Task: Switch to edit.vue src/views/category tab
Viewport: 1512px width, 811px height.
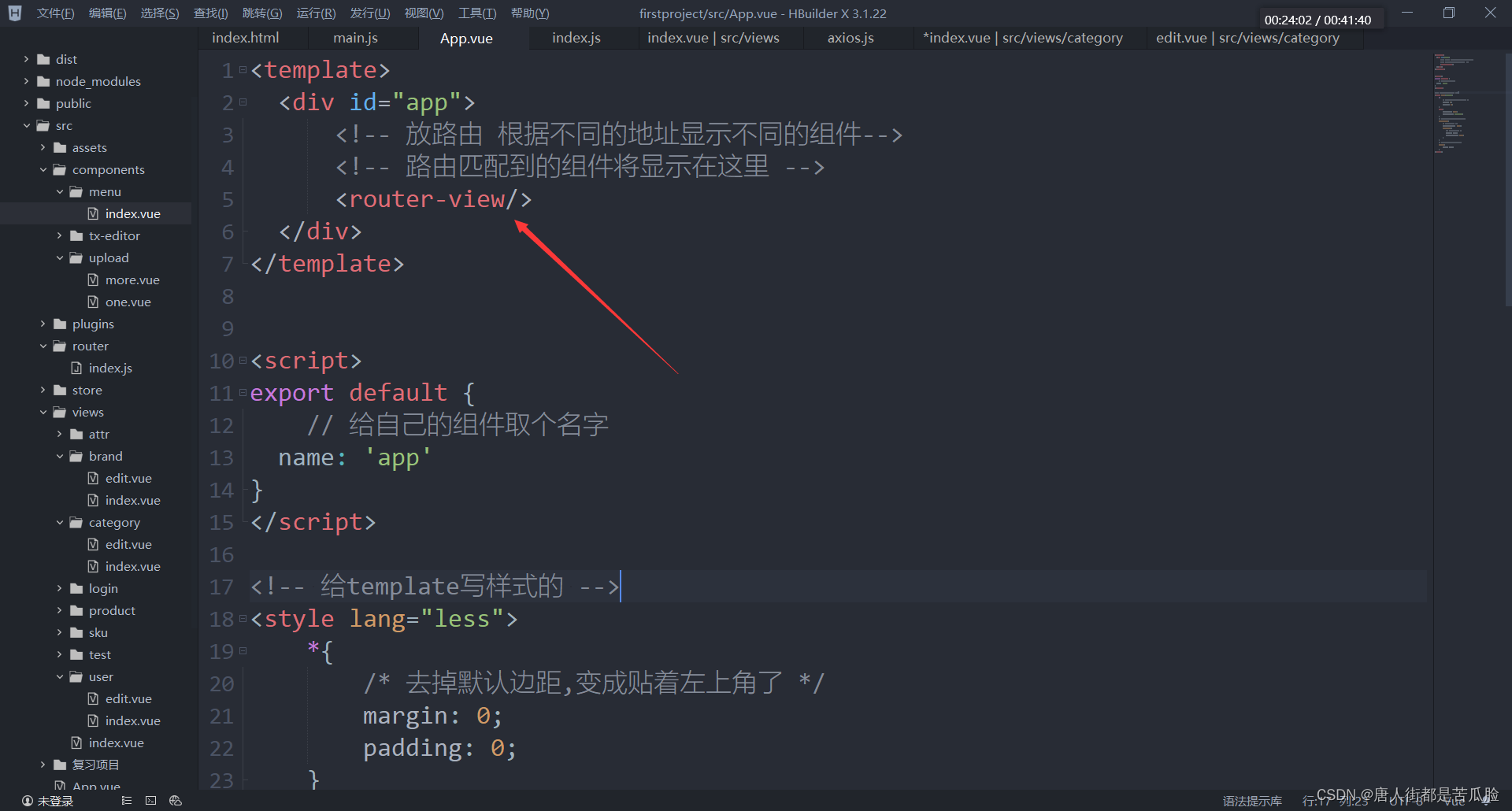Action: coord(1247,38)
